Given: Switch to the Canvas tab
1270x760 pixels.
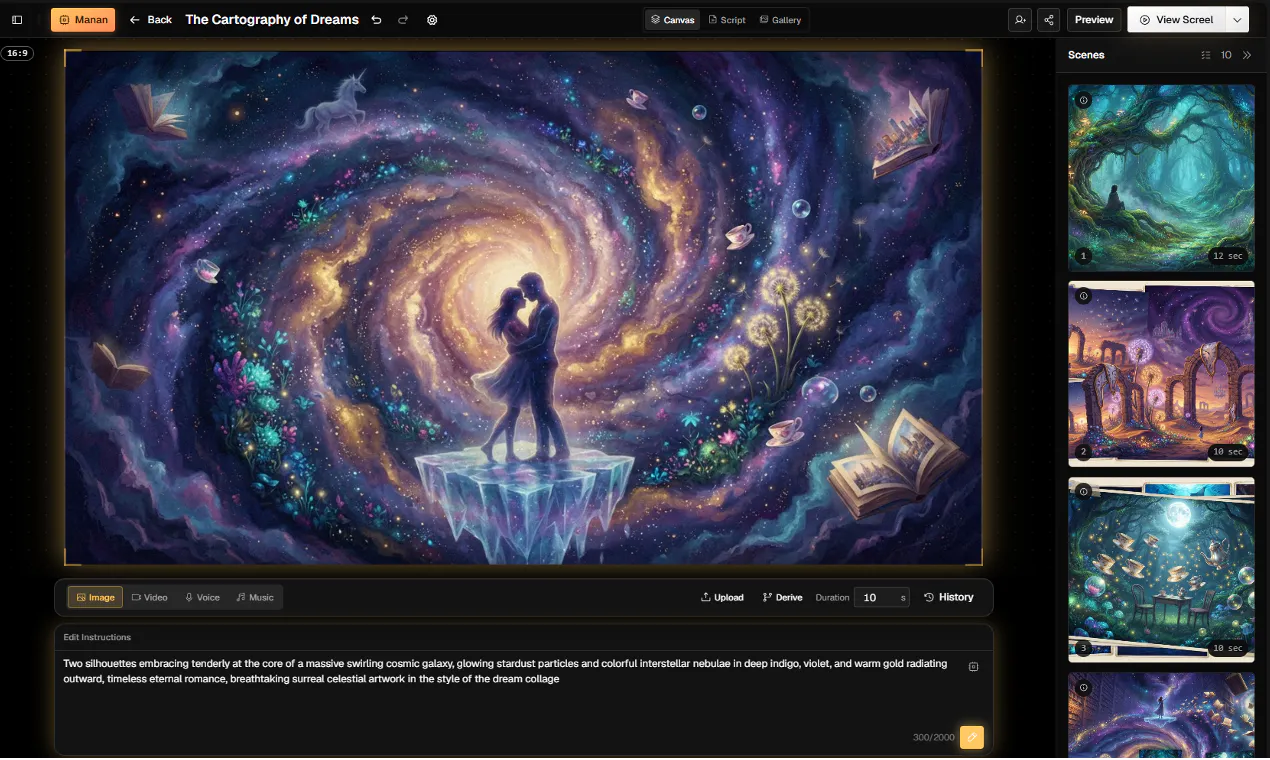Looking at the screenshot, I should click(672, 20).
